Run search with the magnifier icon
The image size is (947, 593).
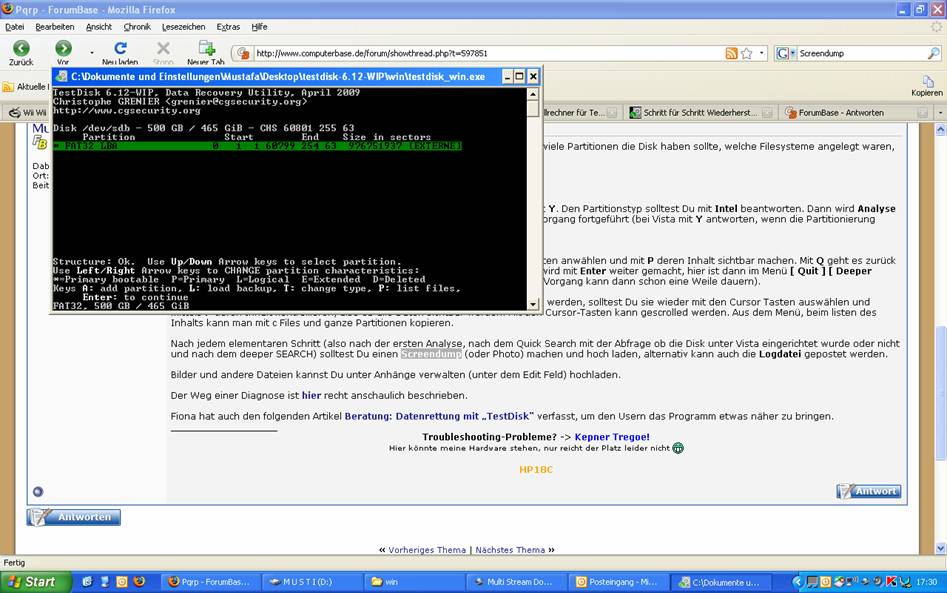tap(934, 53)
